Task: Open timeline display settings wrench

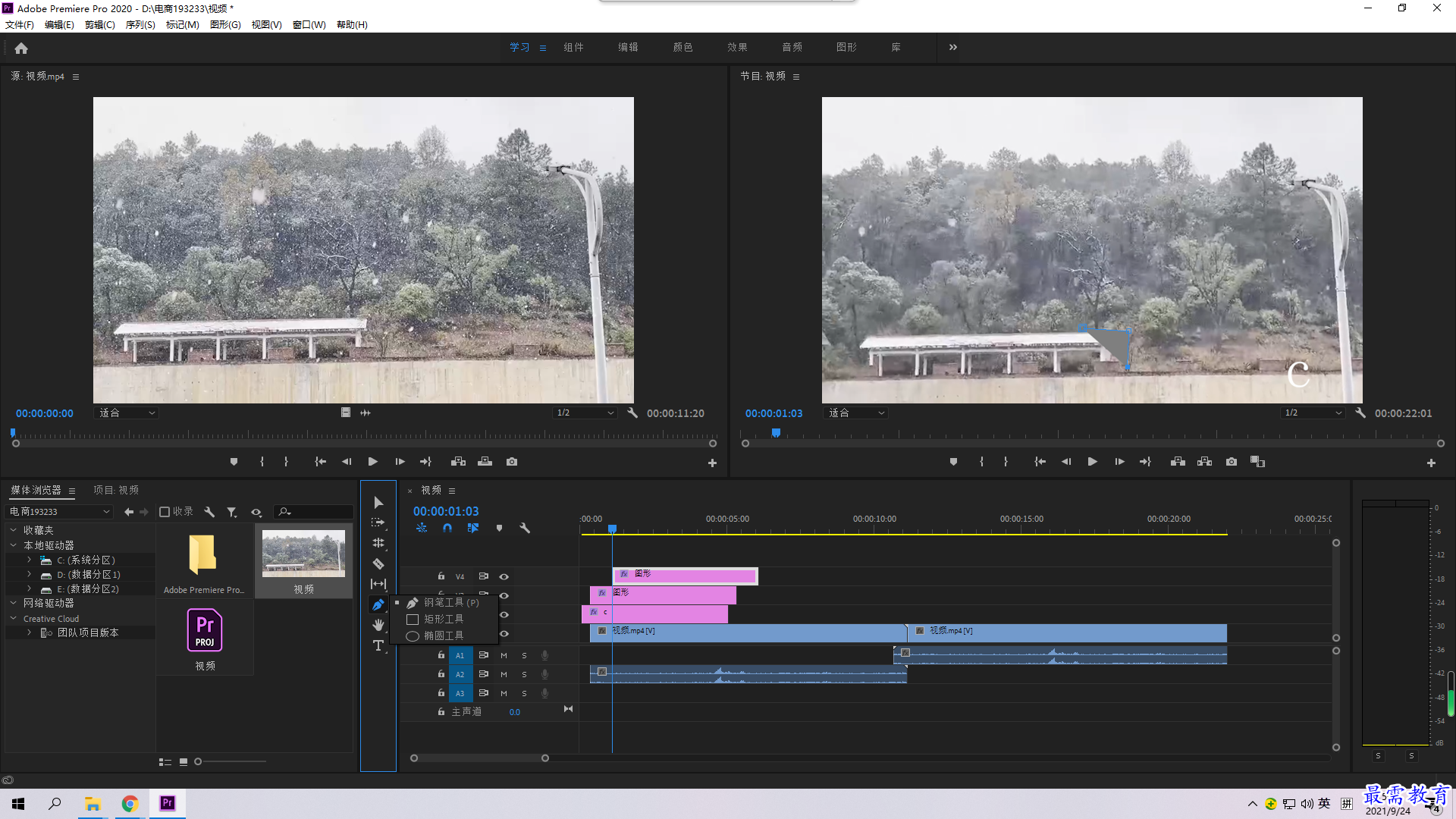Action: coord(525,528)
